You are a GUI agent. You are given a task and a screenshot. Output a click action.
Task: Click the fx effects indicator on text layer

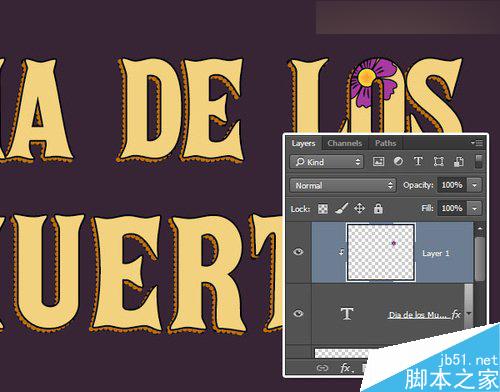tap(456, 314)
